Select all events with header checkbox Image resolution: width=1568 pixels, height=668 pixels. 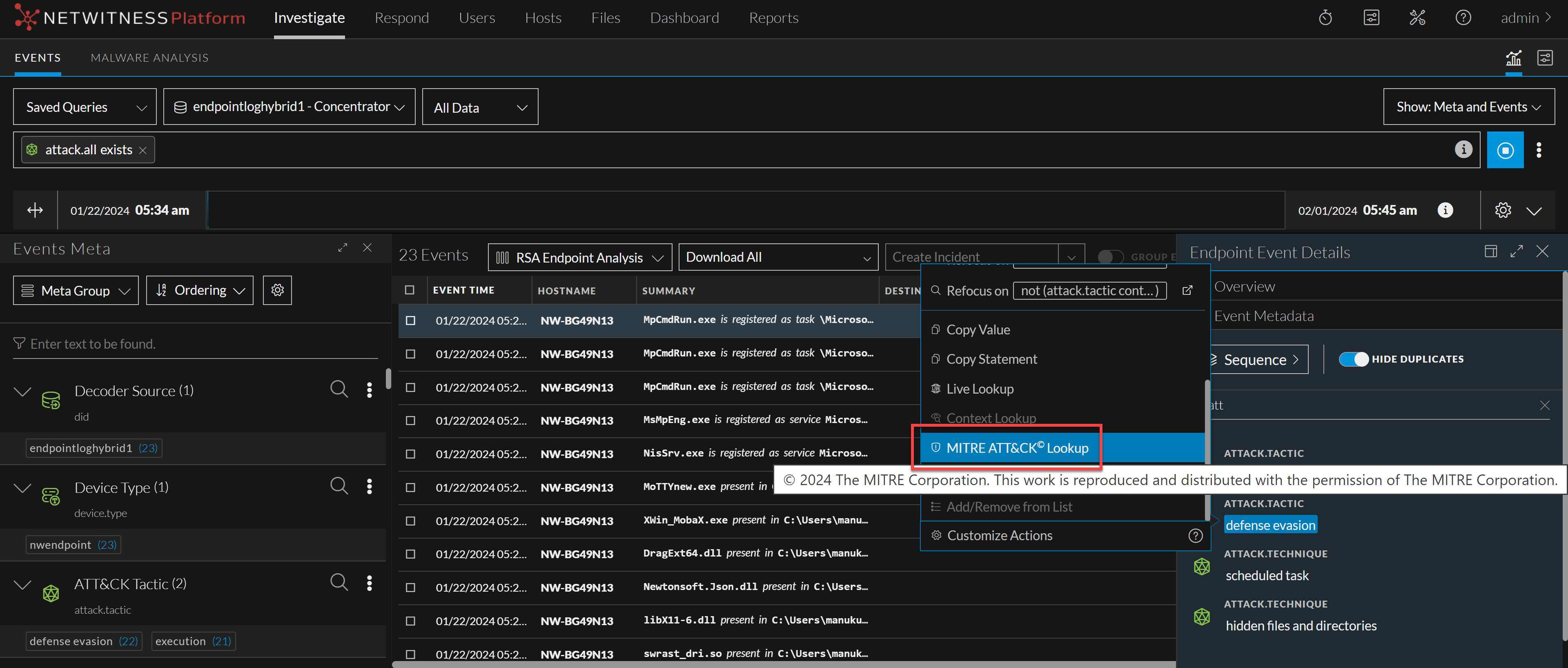click(410, 290)
